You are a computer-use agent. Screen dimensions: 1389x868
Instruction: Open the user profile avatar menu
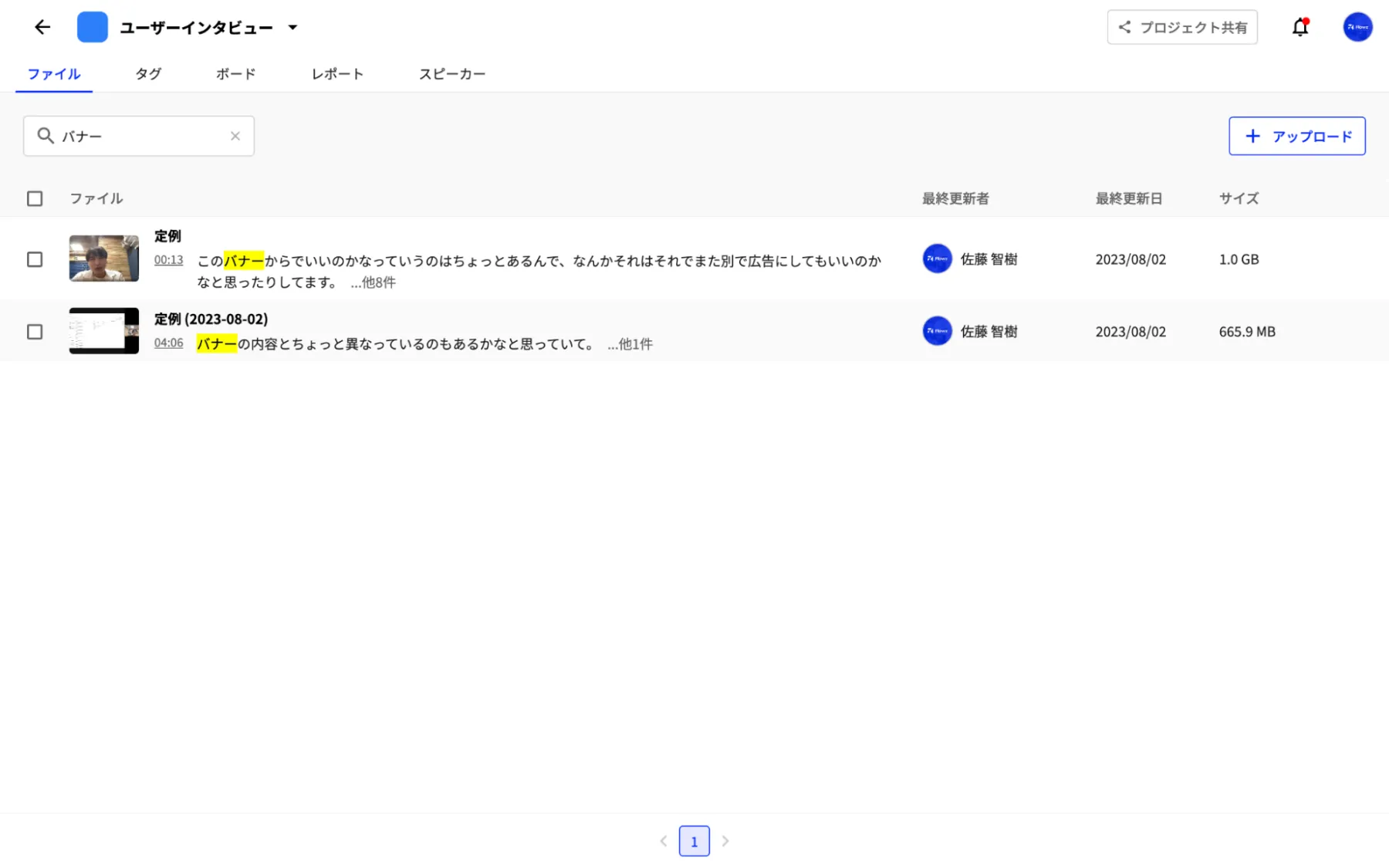pos(1357,27)
